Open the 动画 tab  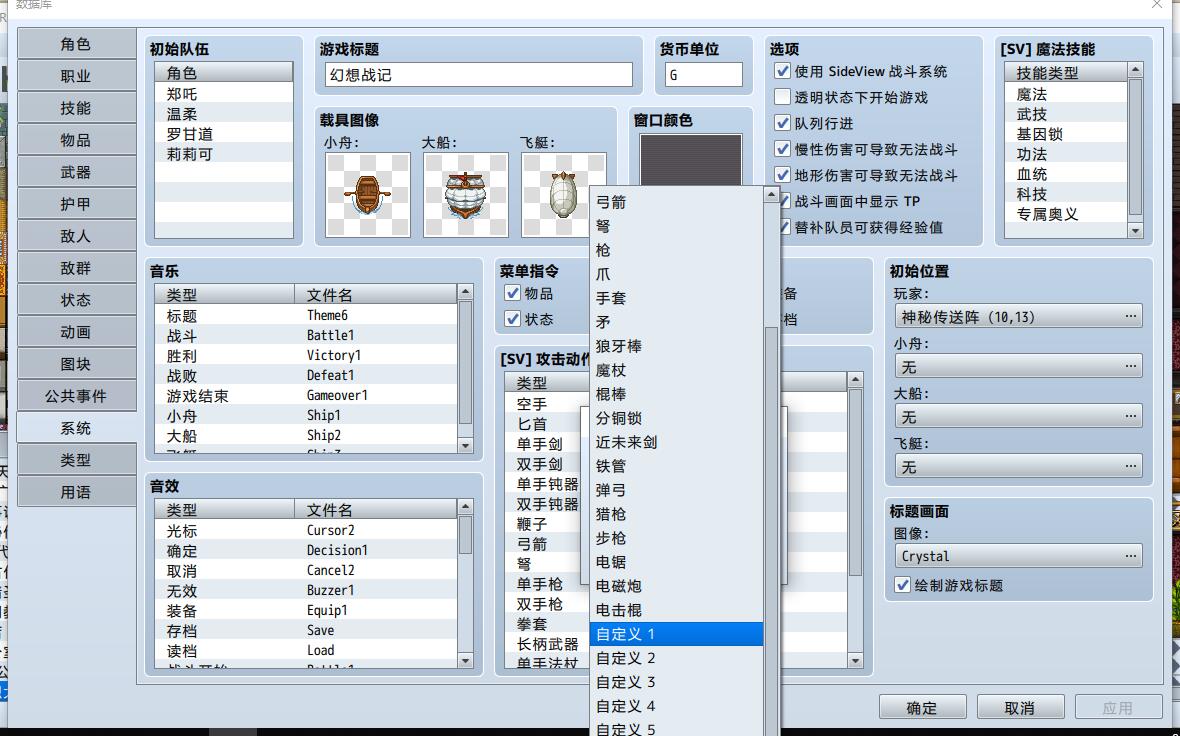point(76,332)
